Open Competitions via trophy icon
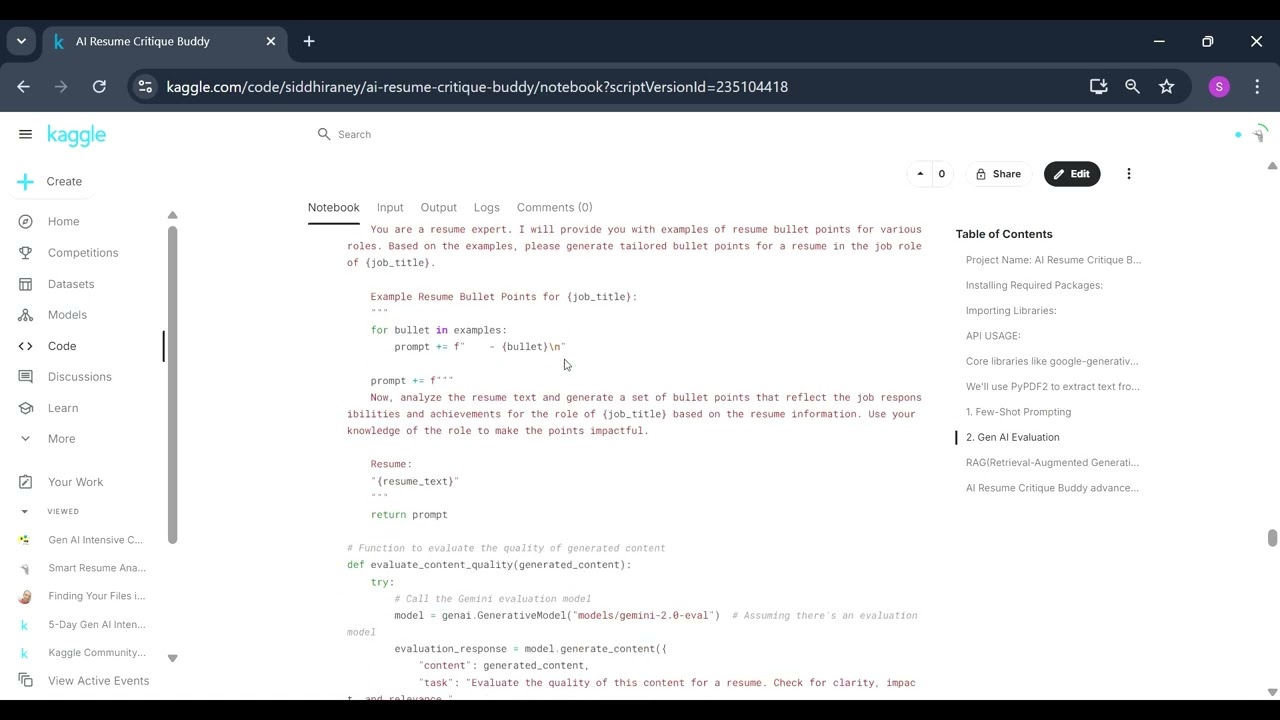Viewport: 1280px width, 720px height. click(x=26, y=253)
